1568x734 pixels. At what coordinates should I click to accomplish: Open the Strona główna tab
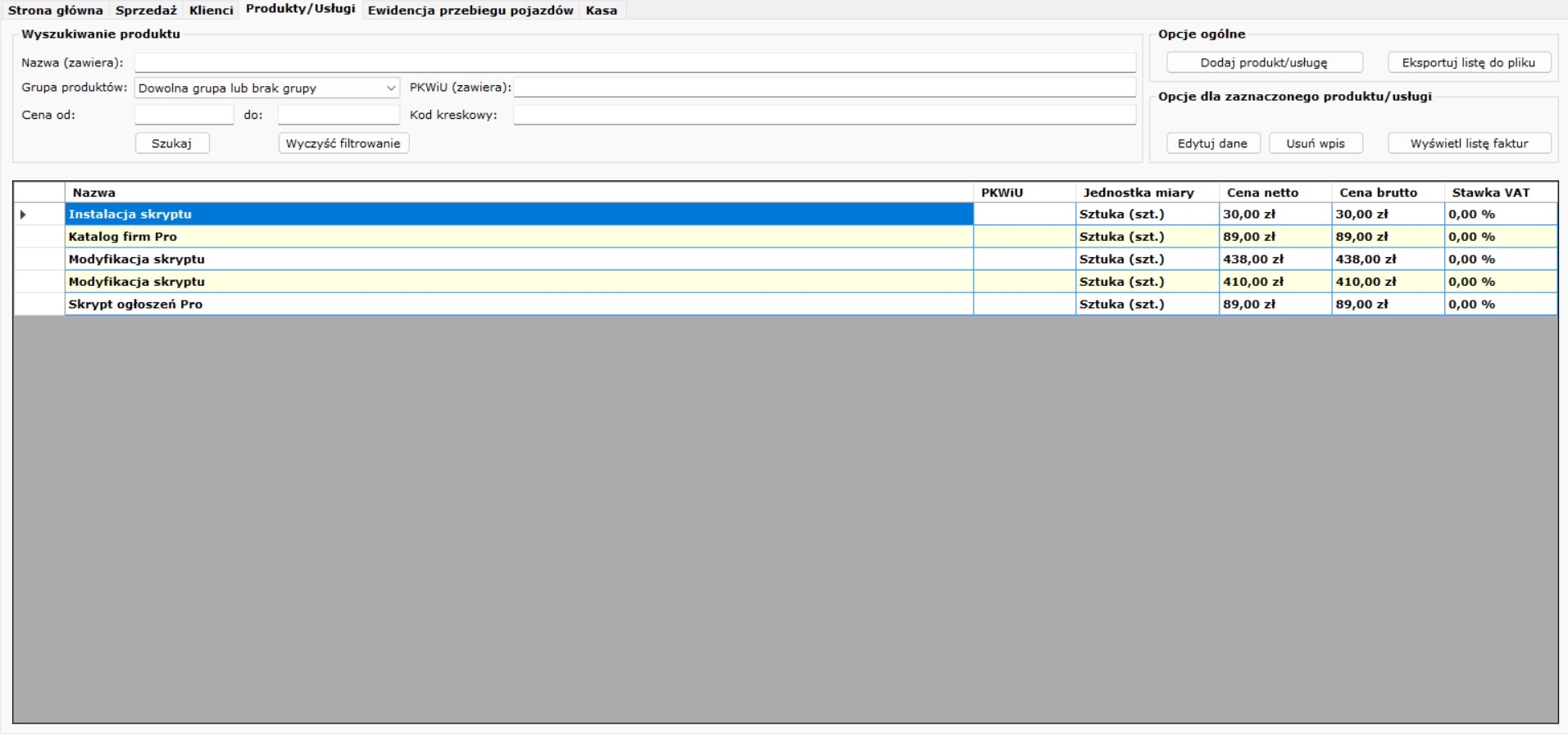(55, 11)
